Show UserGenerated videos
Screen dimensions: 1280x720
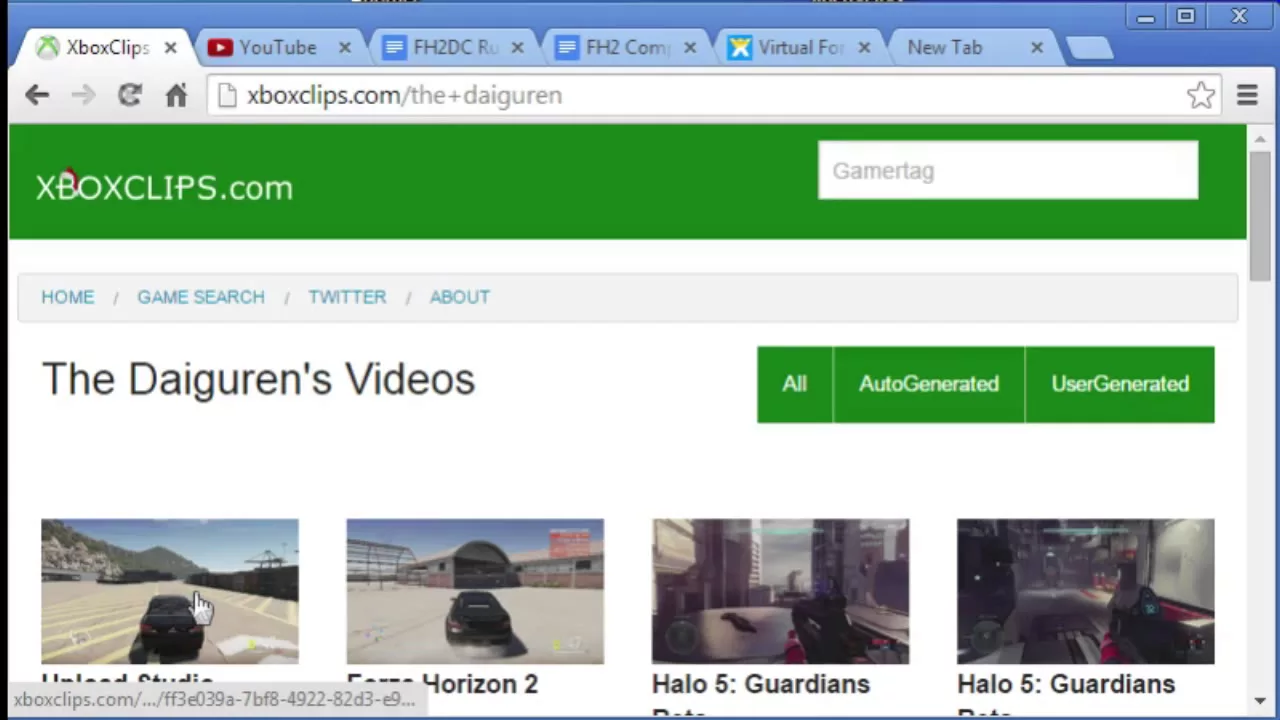[1120, 384]
